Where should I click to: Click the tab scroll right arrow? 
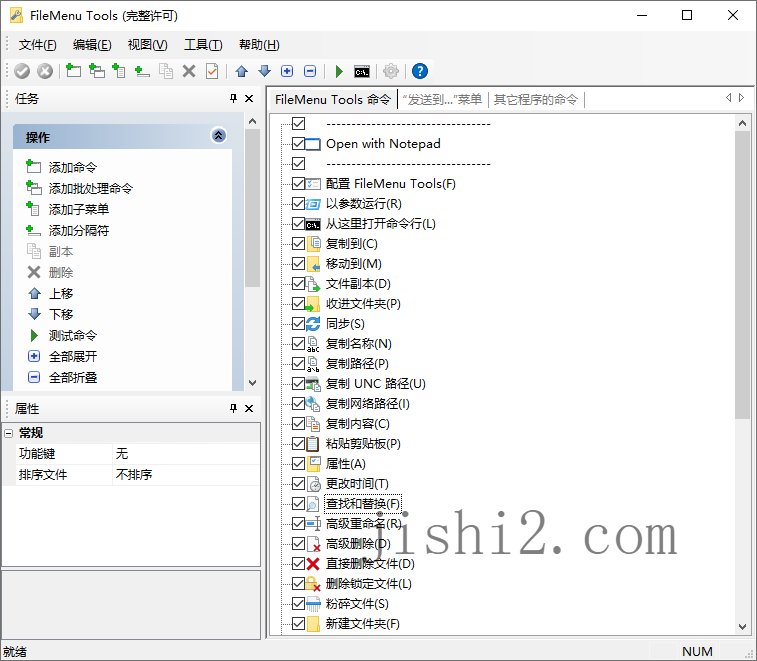click(x=742, y=98)
